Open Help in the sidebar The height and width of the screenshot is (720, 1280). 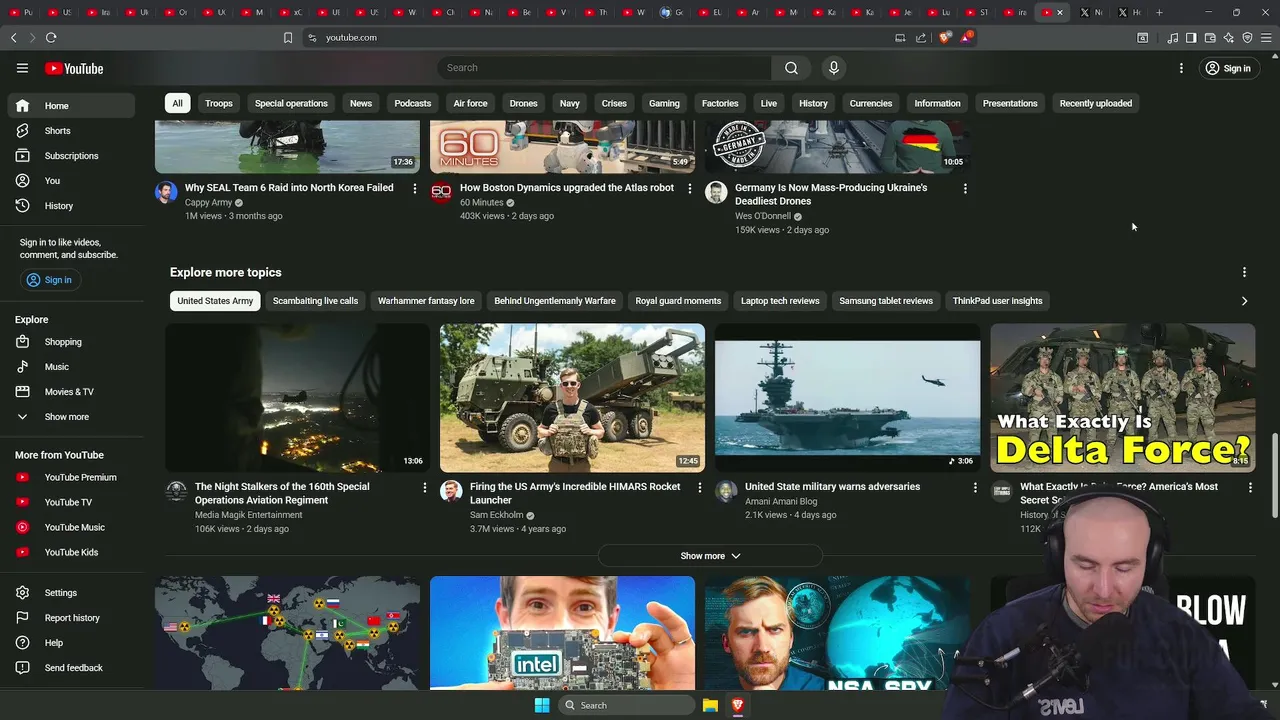tap(71, 643)
